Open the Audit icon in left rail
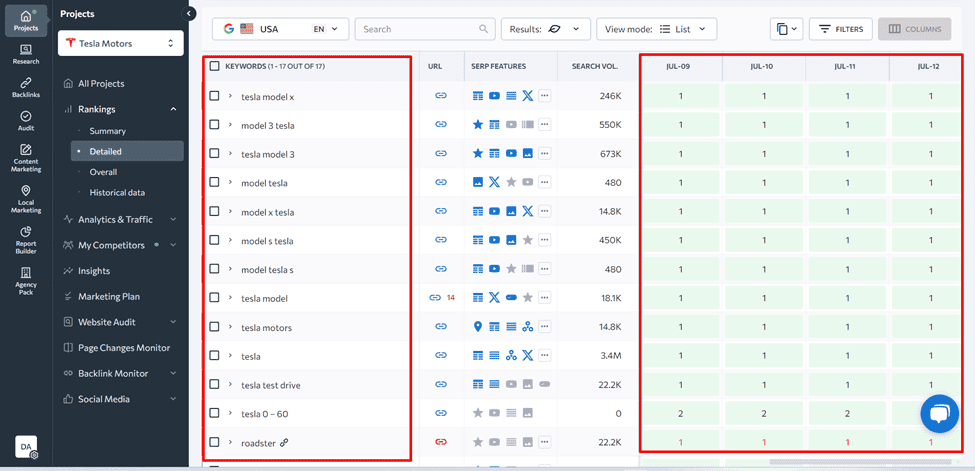Image resolution: width=975 pixels, height=471 pixels. coord(26,121)
